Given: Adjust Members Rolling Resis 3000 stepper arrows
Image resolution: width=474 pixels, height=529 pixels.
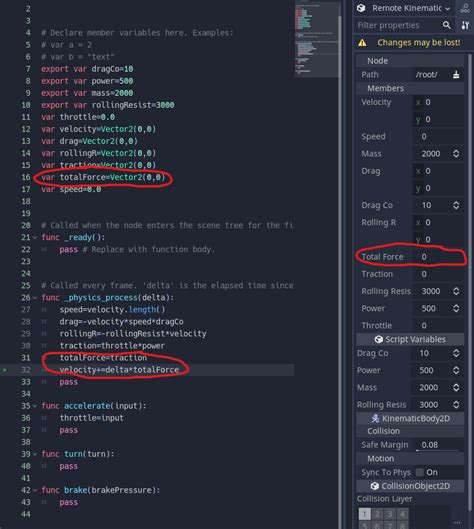Looking at the screenshot, I should click(456, 291).
